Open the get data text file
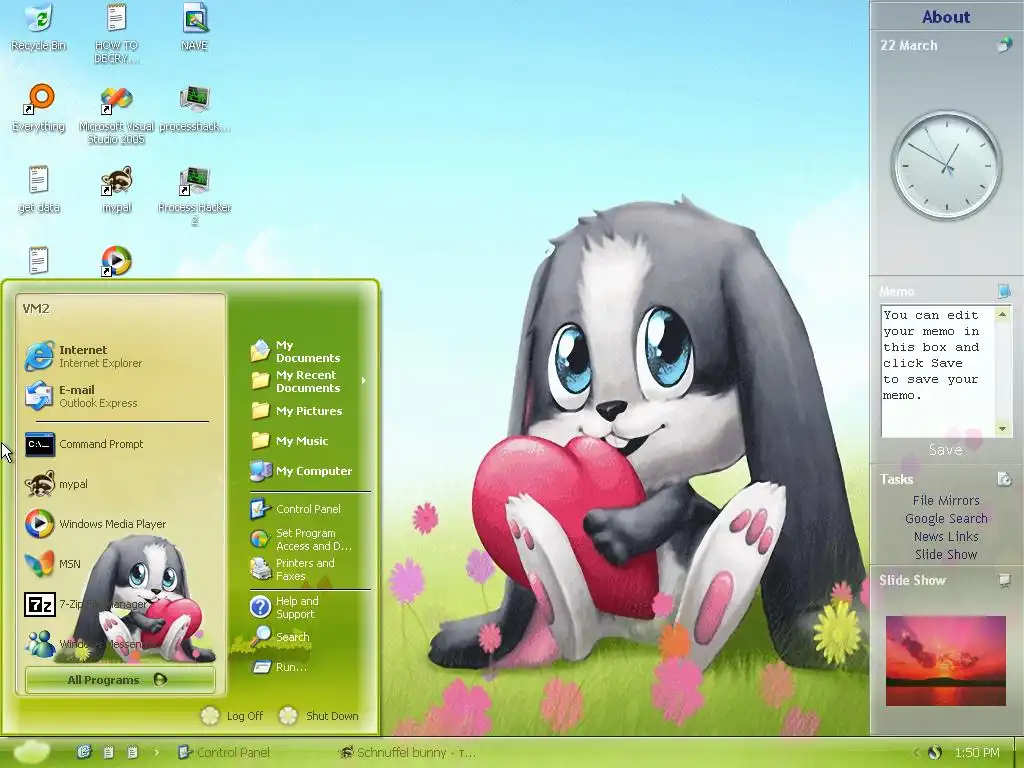The height and width of the screenshot is (768, 1024). point(39,189)
